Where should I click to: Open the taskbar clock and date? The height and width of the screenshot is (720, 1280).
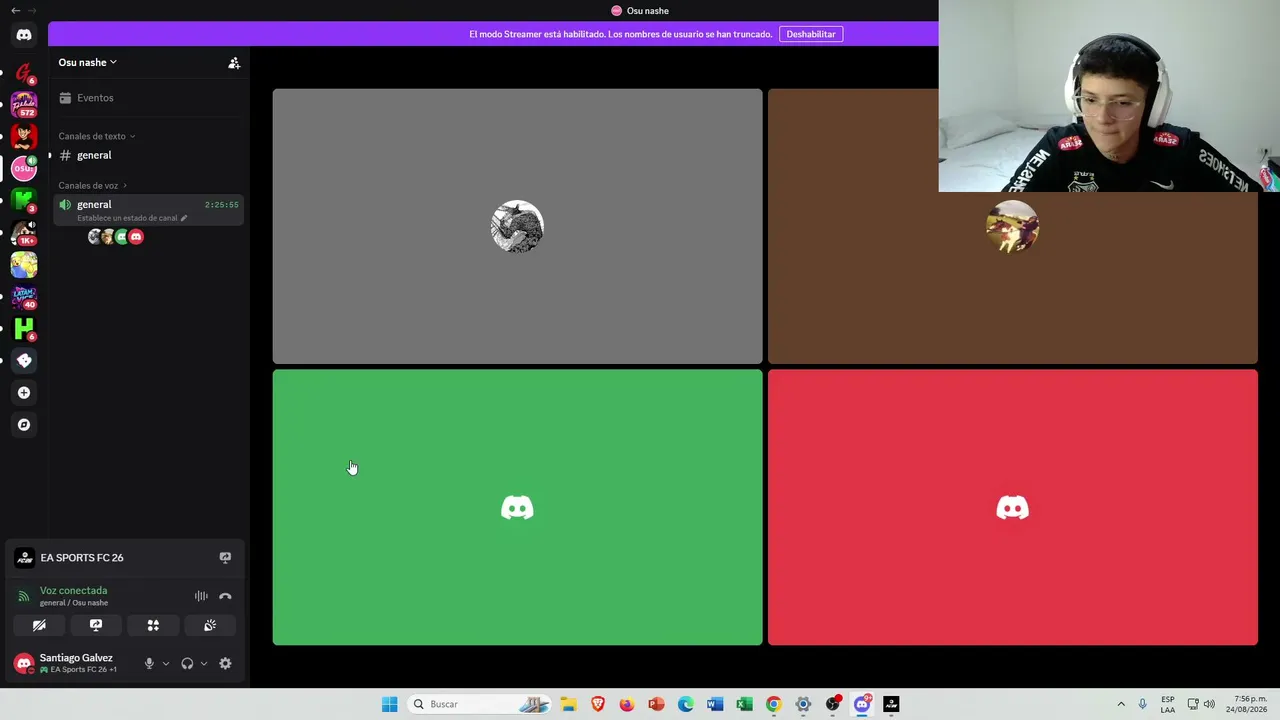1246,704
